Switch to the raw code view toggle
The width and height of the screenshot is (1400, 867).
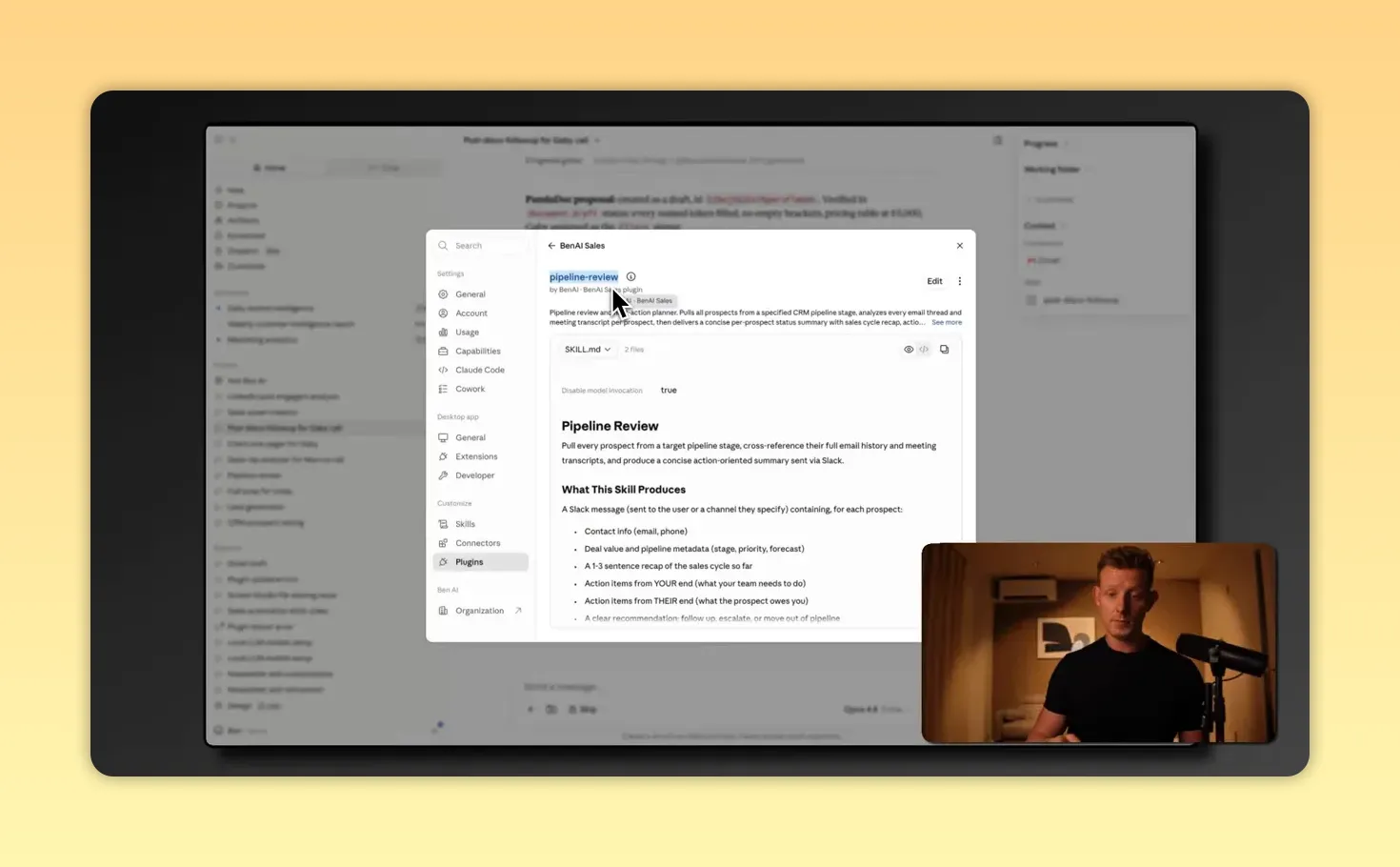coord(924,350)
